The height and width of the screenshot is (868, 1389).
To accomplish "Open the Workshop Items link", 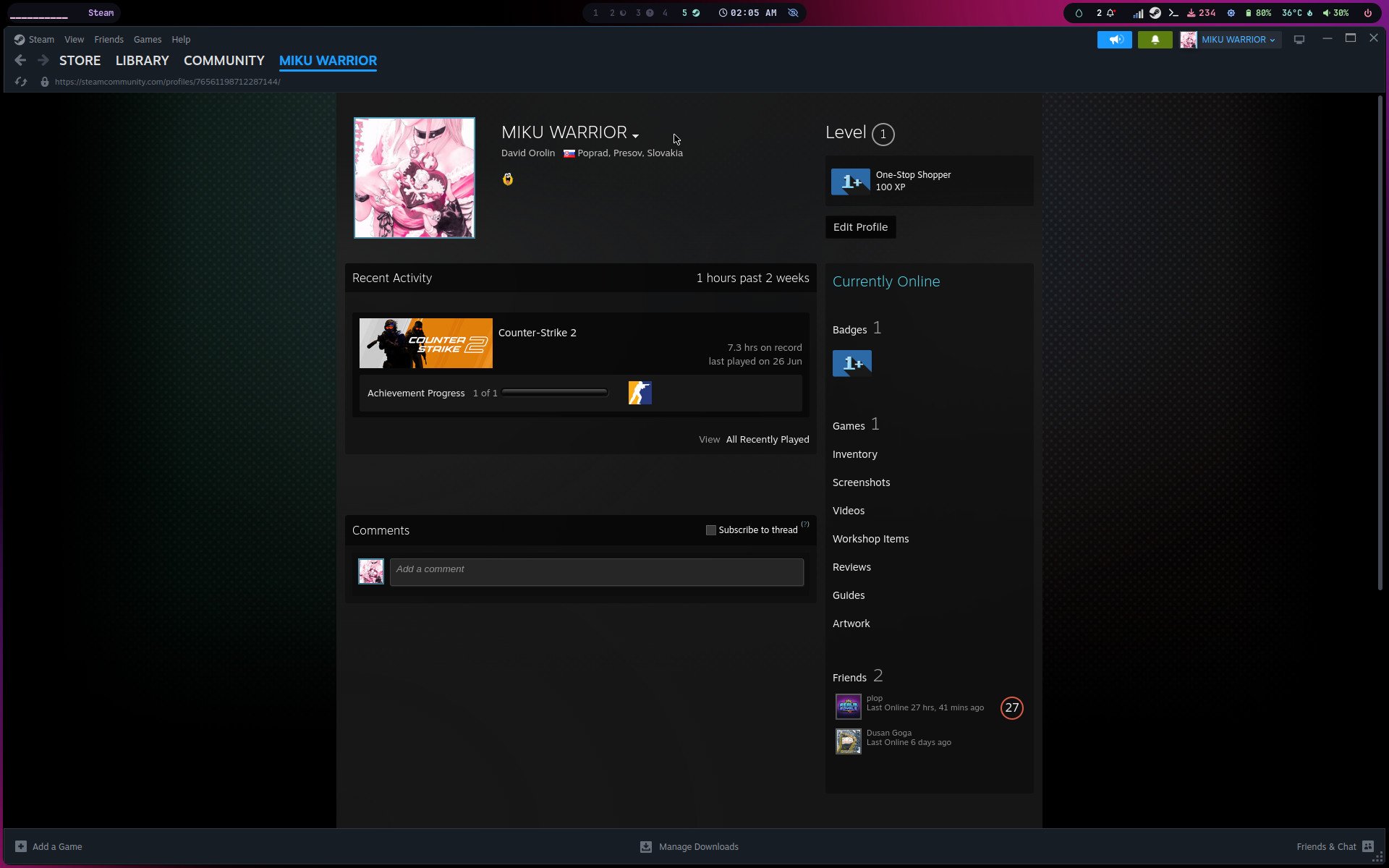I will (x=870, y=539).
